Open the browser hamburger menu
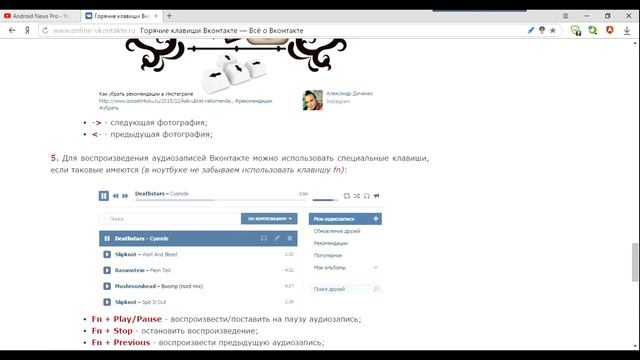This screenshot has height=360, width=640. click(x=565, y=16)
